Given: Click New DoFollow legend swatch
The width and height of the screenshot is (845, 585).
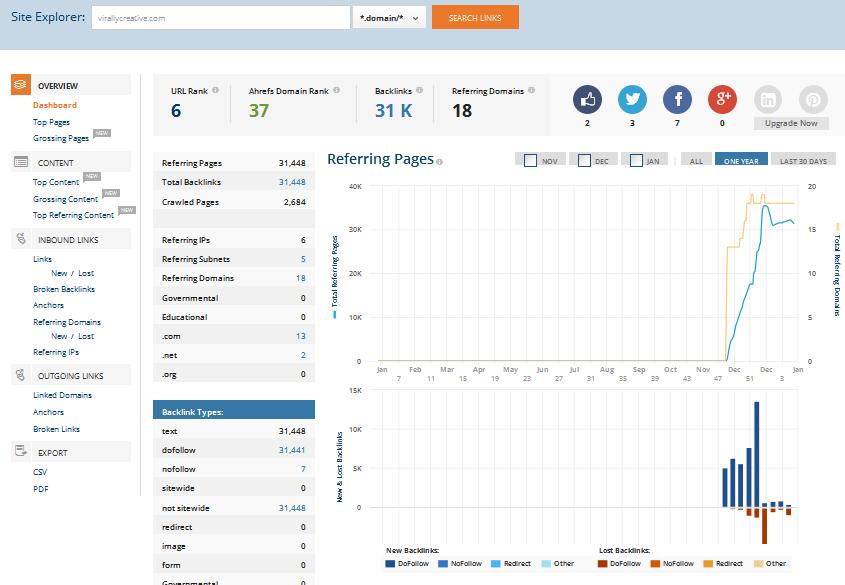Looking at the screenshot, I should (390, 563).
